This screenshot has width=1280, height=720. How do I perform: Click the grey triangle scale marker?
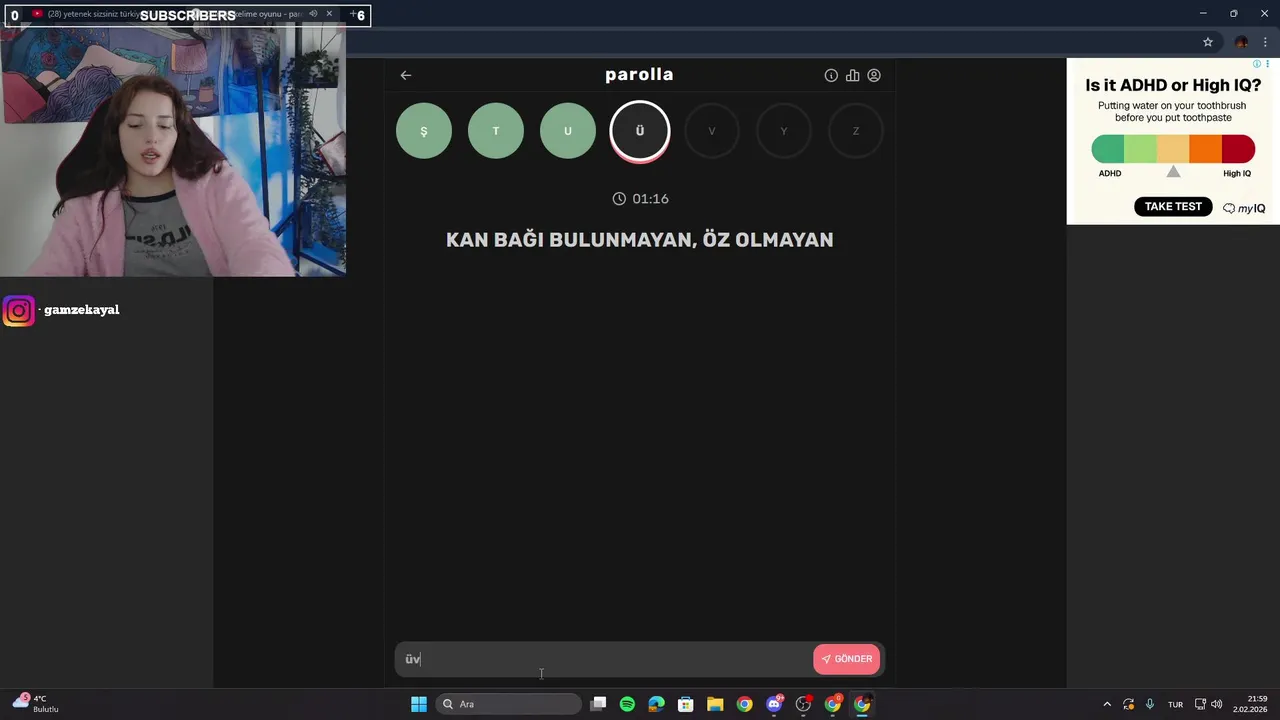[1173, 172]
